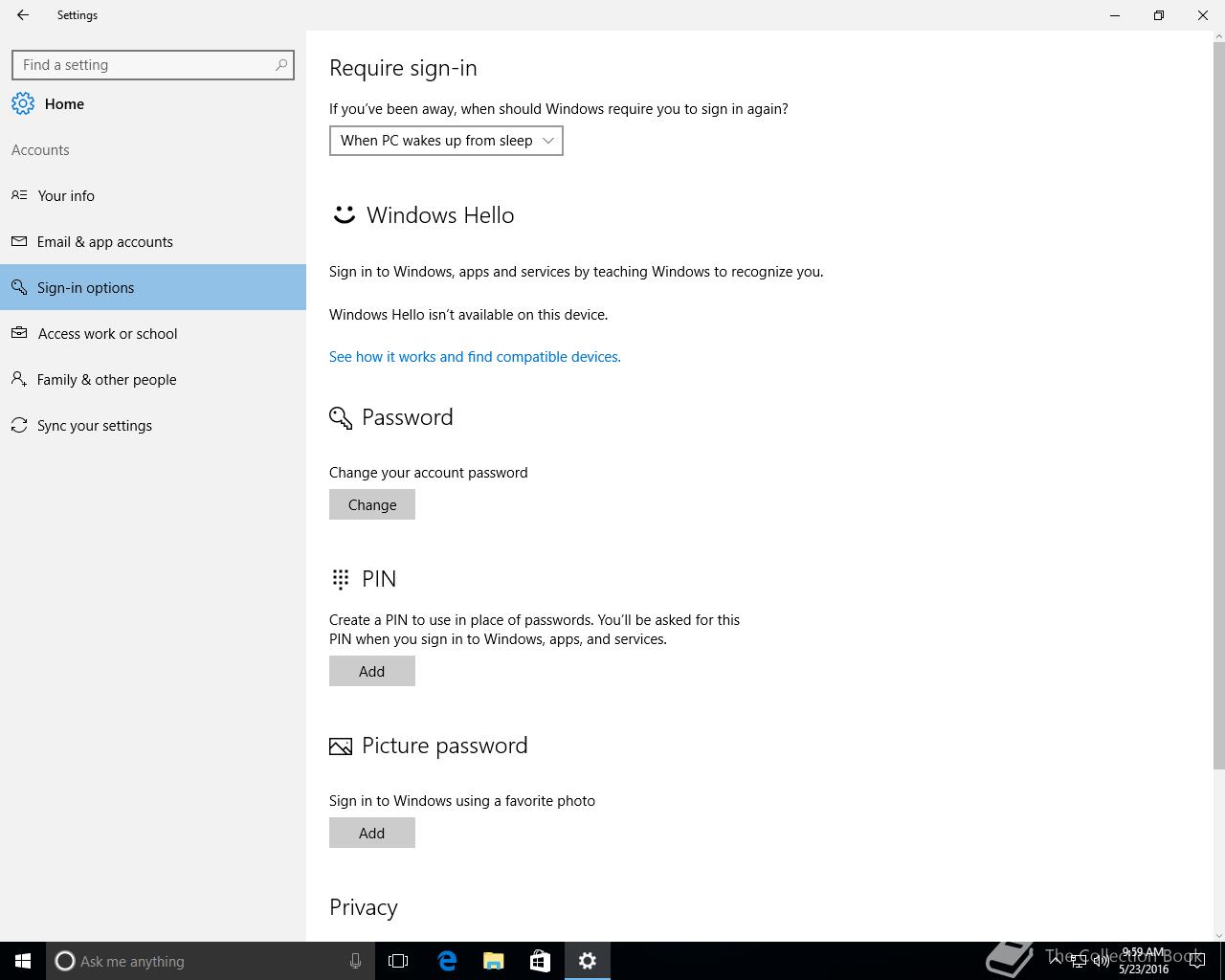
Task: Click the scrollbar down arrow
Action: (1219, 935)
